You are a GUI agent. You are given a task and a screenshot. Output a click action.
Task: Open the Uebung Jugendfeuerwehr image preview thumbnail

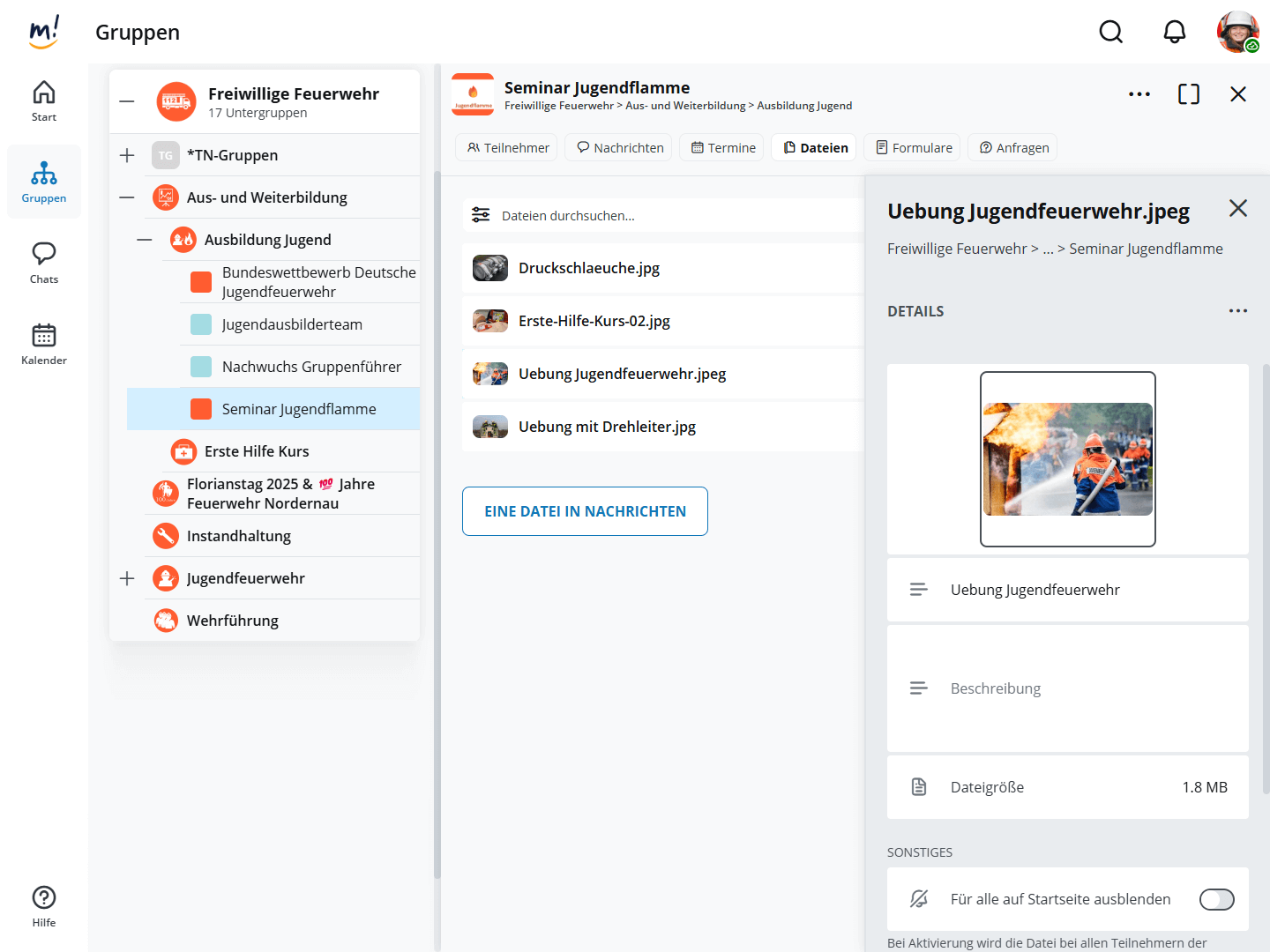tap(1067, 459)
